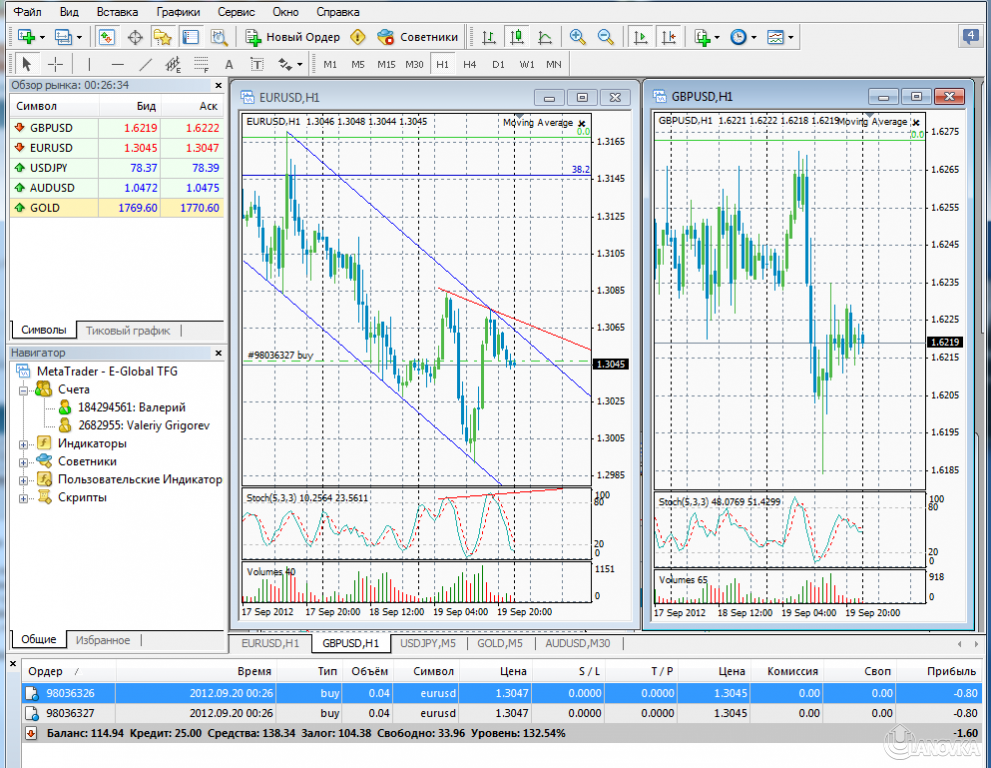
Task: Select the Fibonacci Retracement drawing tool
Action: (x=200, y=62)
